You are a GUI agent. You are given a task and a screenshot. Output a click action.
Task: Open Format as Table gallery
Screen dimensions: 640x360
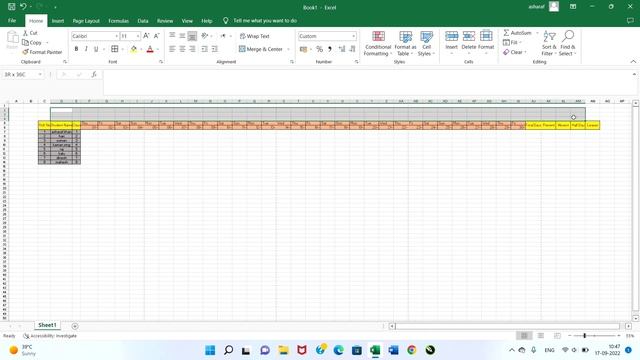[405, 43]
